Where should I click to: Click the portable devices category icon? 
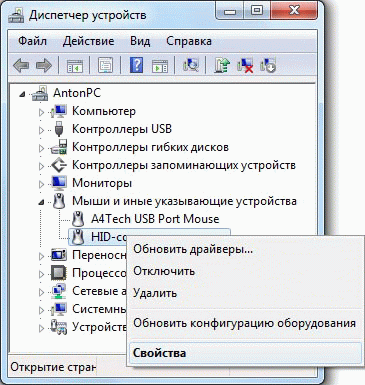[x=59, y=255]
